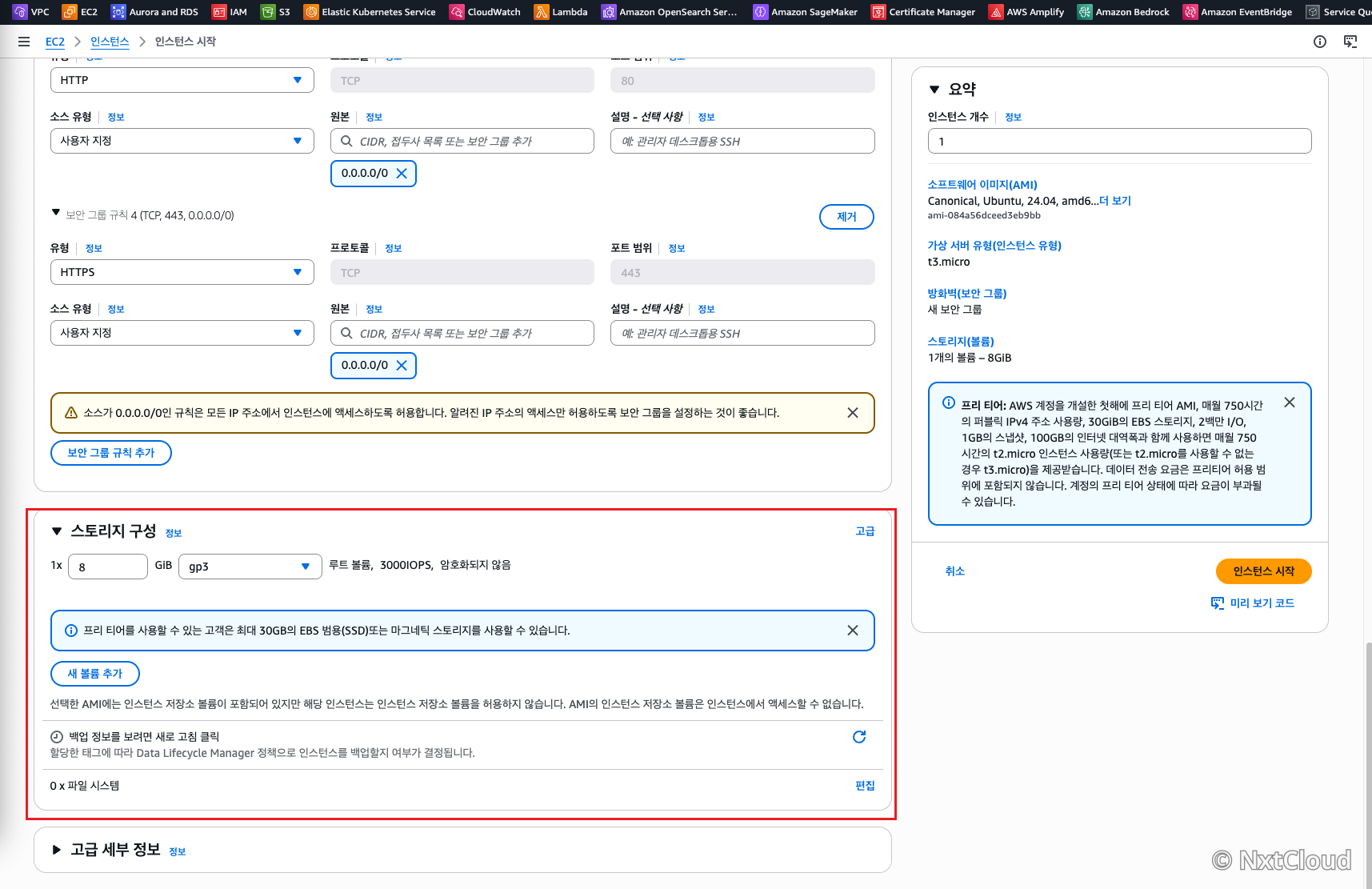Open the IAM service shortcut
This screenshot has width=1372, height=889.
(230, 12)
